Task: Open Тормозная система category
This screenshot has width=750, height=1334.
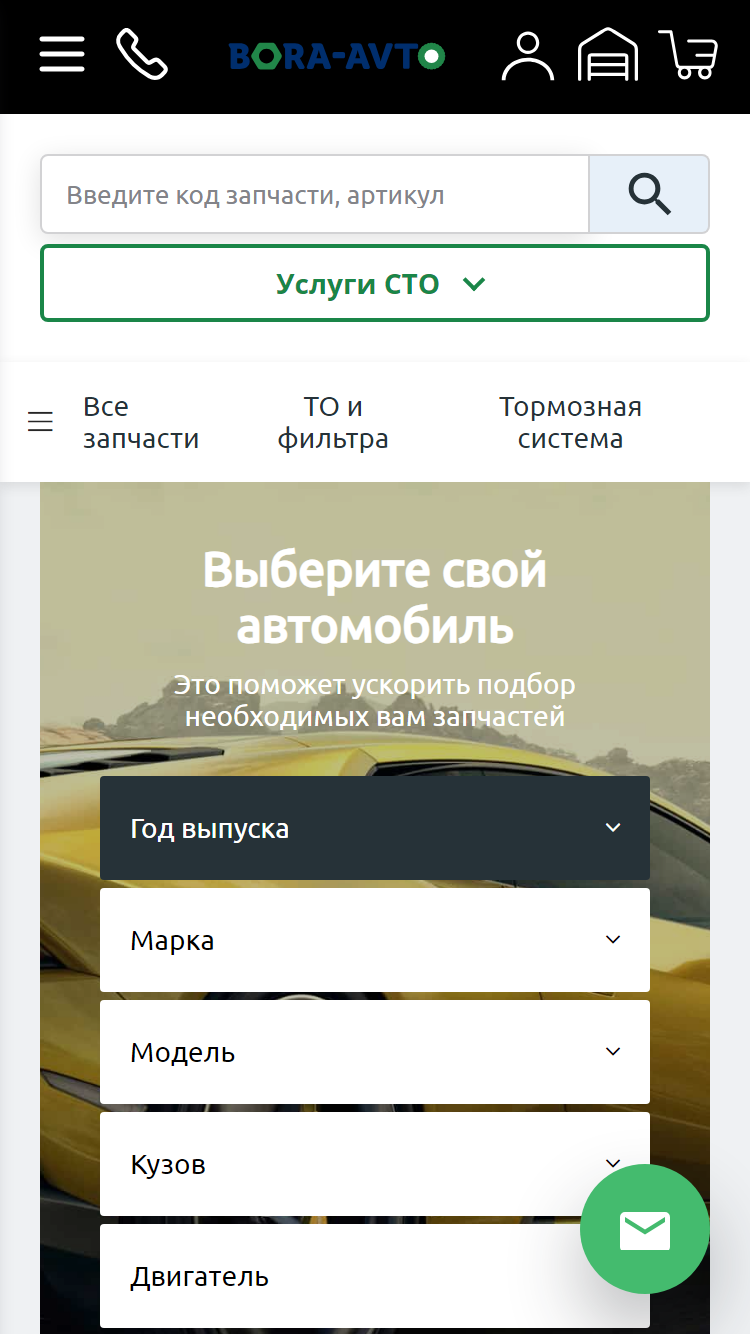Action: click(570, 423)
